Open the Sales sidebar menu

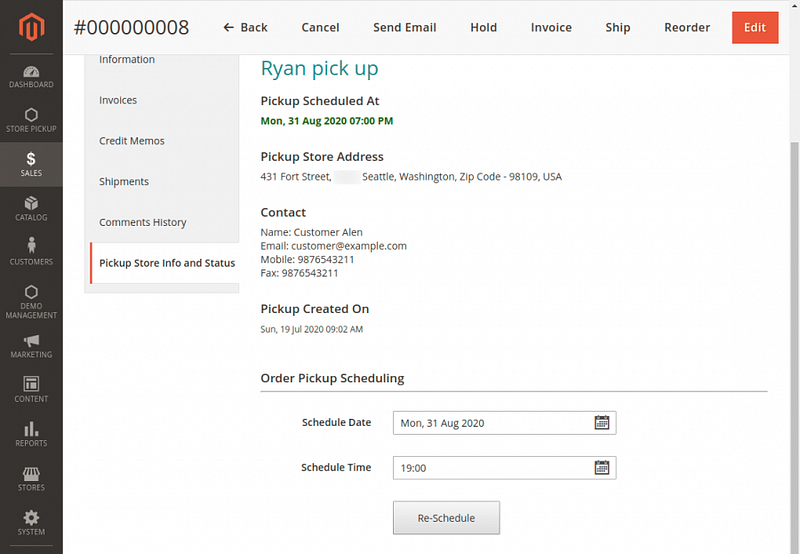click(x=31, y=164)
